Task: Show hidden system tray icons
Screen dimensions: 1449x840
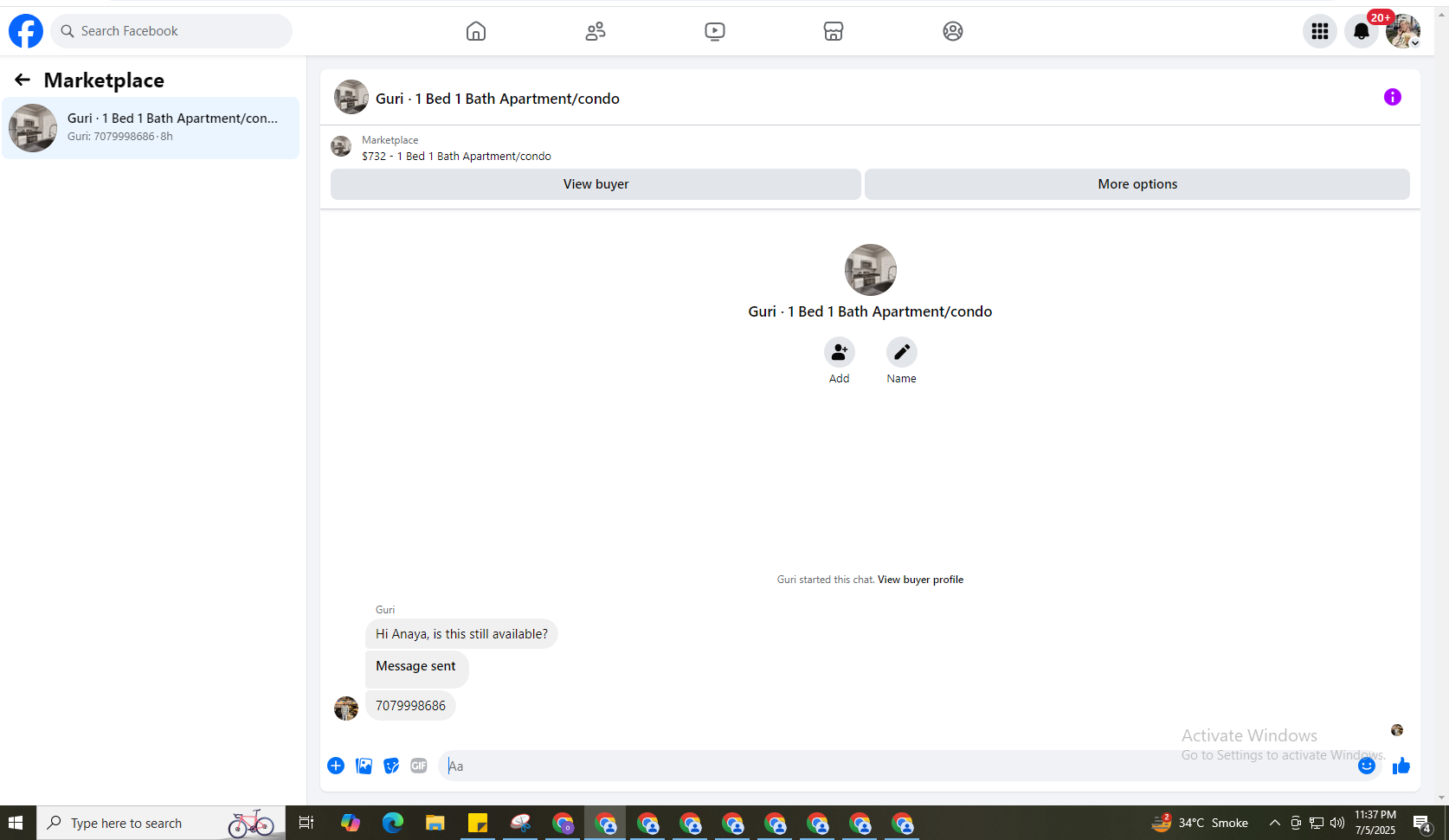Action: pos(1274,823)
